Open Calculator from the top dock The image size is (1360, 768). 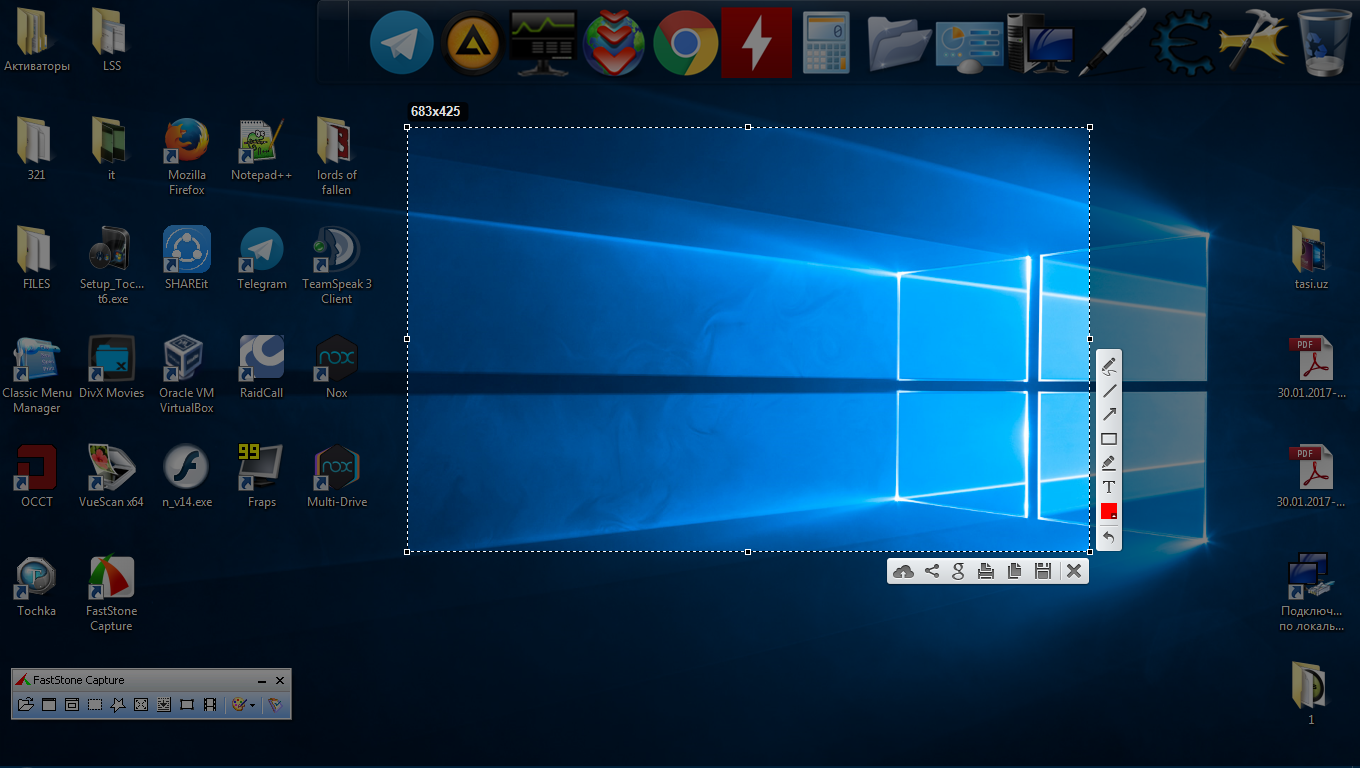tap(826, 43)
